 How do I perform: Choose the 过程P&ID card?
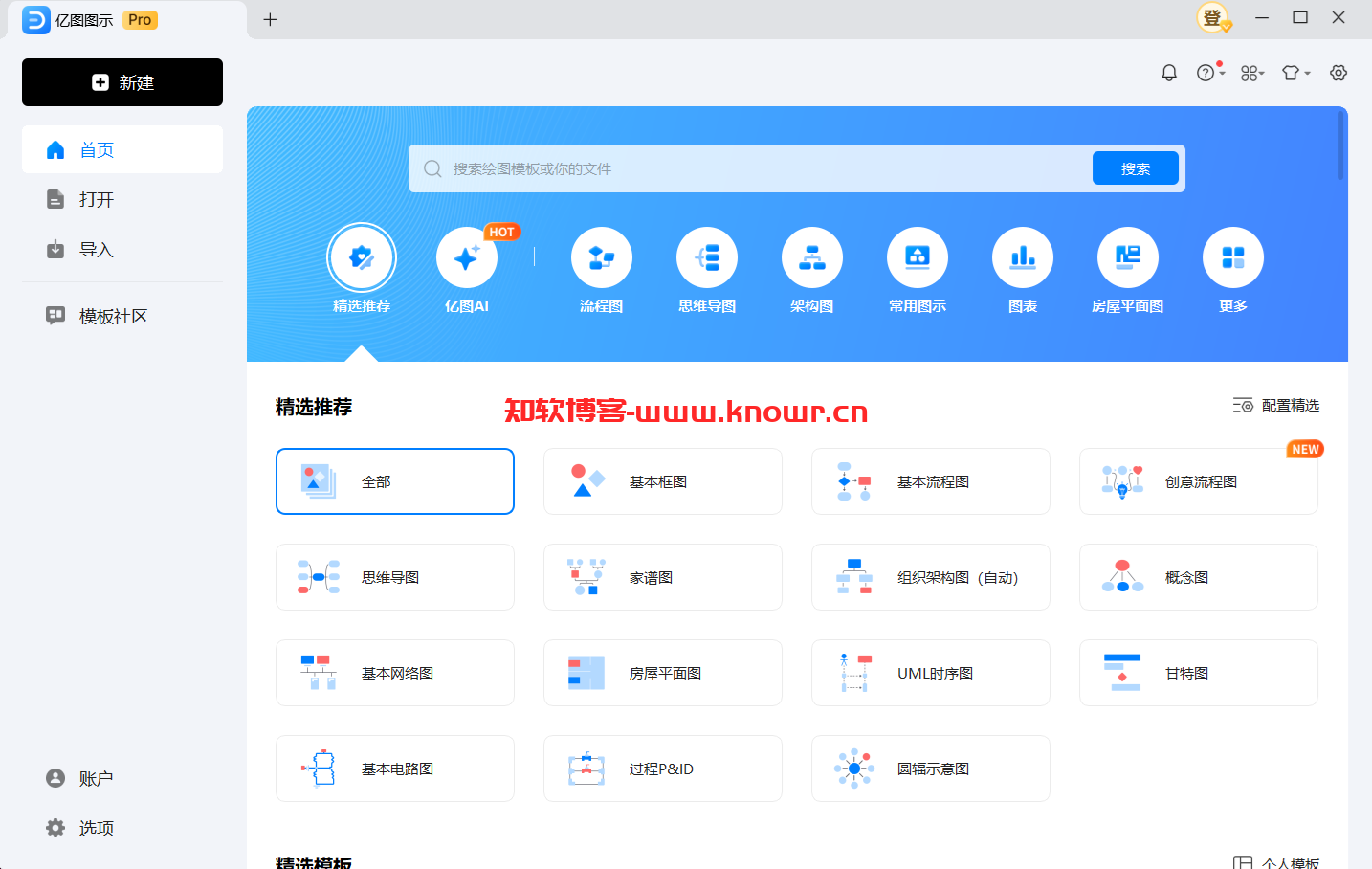click(663, 769)
